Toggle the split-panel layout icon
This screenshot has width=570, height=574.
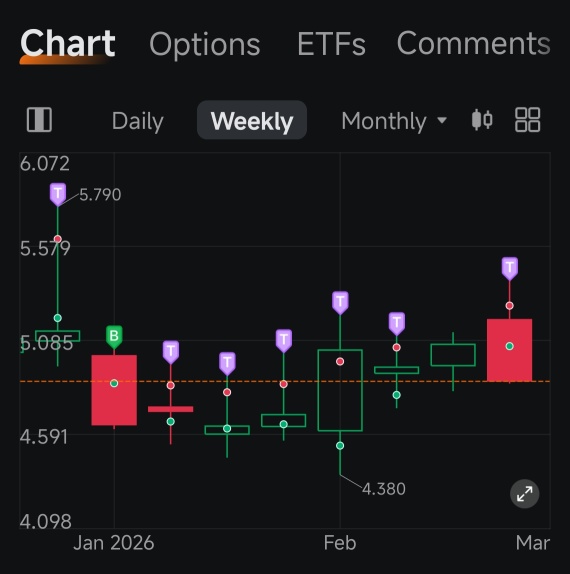[x=39, y=120]
